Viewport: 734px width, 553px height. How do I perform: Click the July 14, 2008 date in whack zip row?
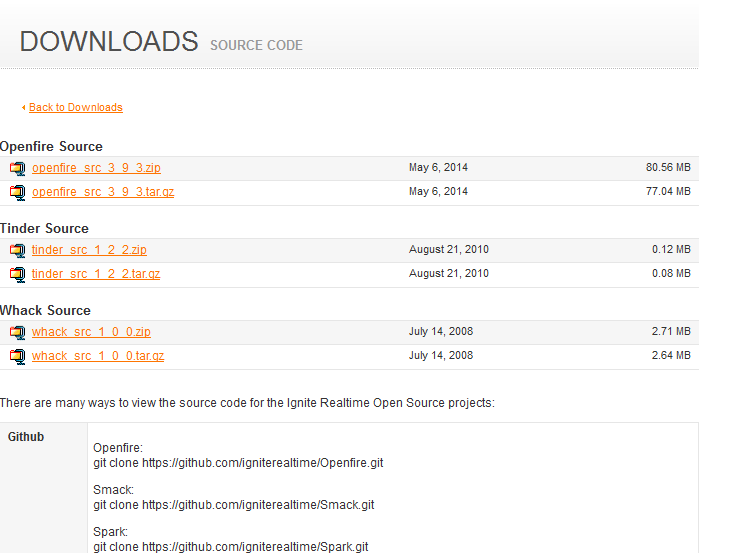(441, 331)
